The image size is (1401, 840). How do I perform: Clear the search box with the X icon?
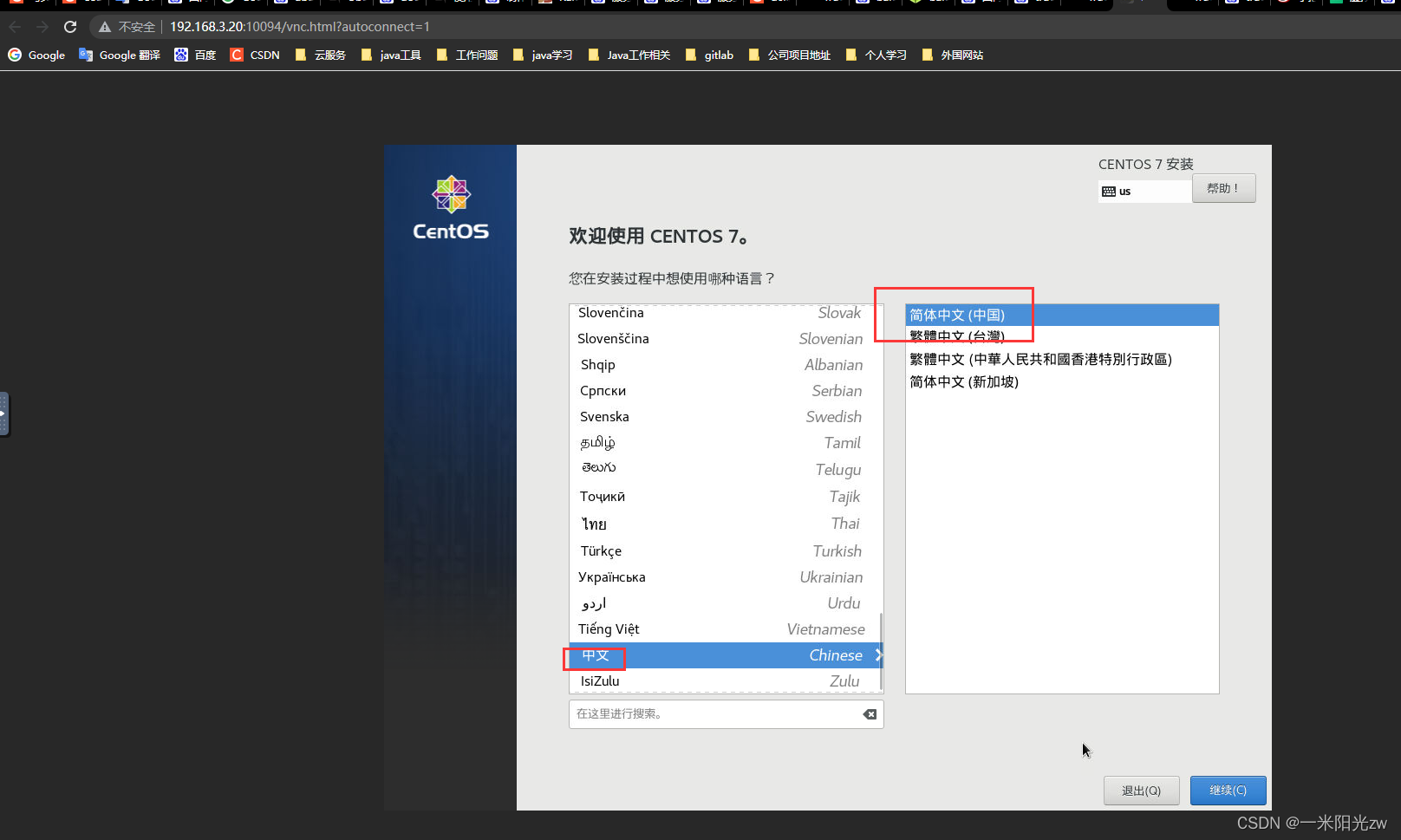tap(869, 713)
